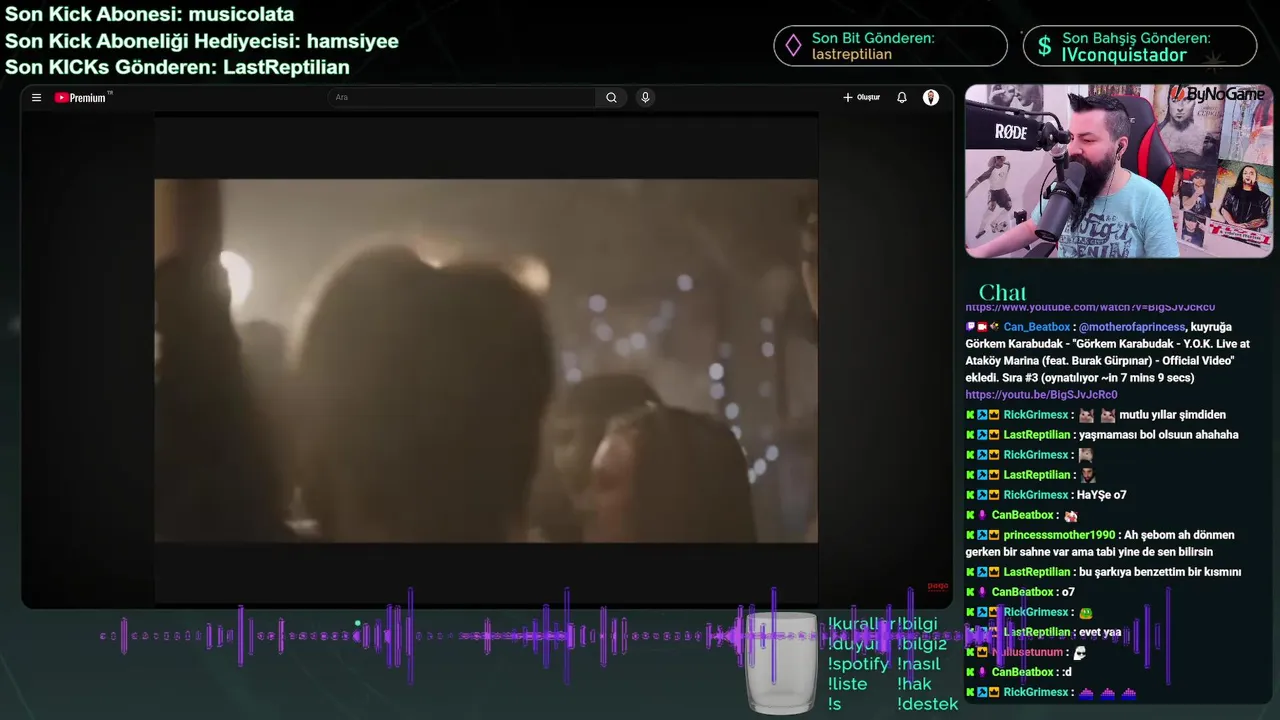This screenshot has width=1280, height=720.
Task: Open the YouTube account avatar menu
Action: tap(931, 98)
